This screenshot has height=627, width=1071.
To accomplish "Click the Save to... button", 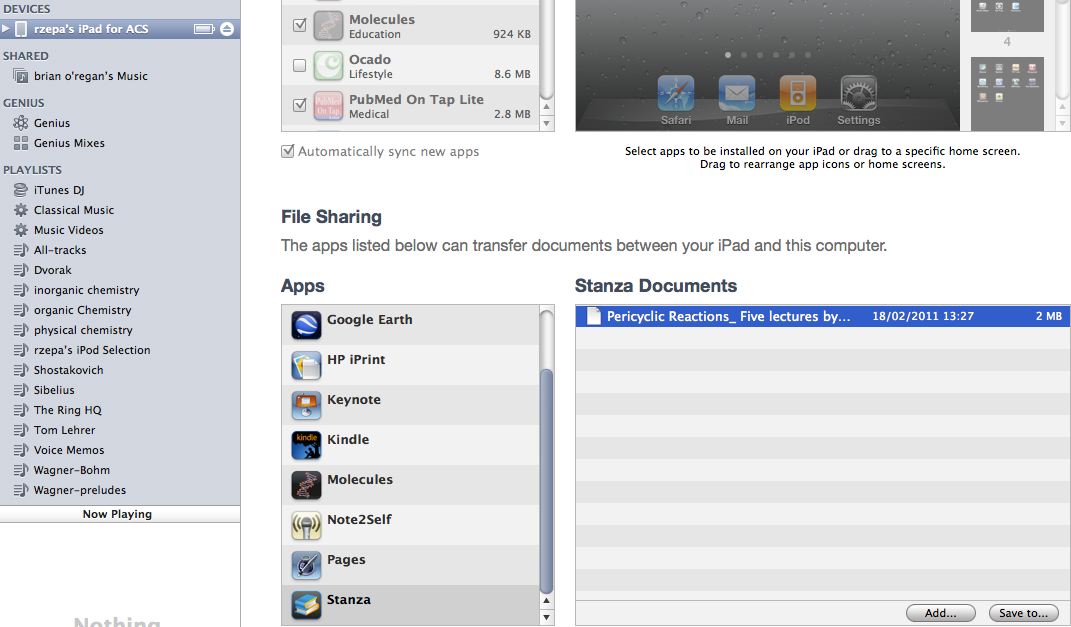I will 1023,613.
